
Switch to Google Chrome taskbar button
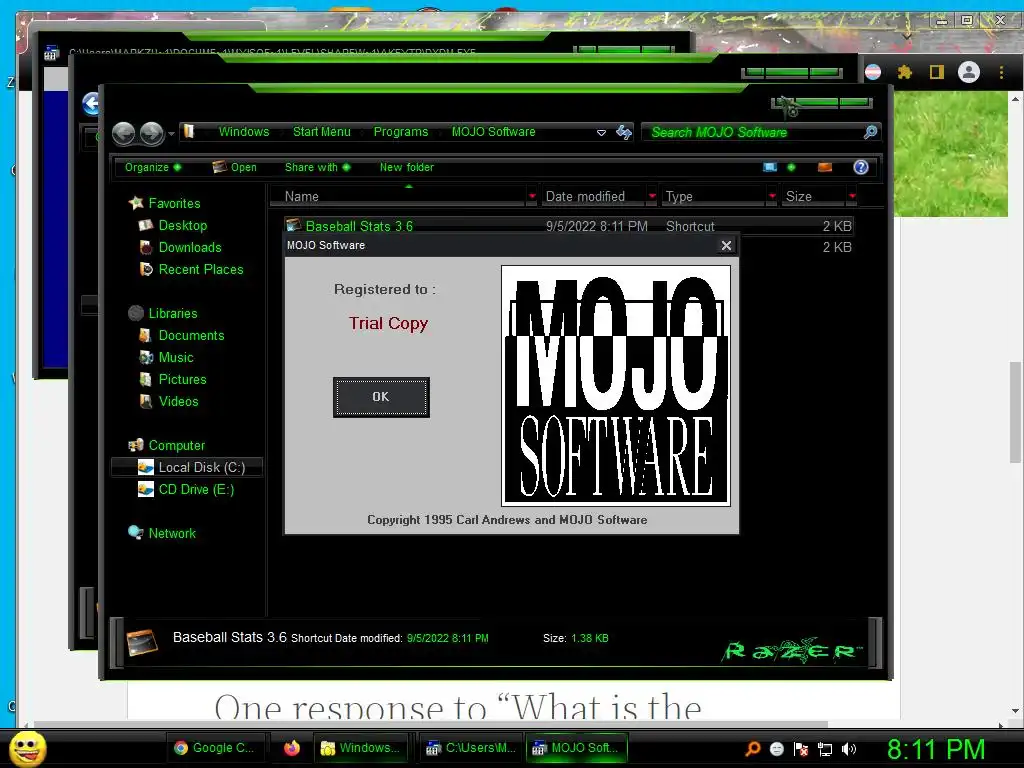click(x=216, y=748)
